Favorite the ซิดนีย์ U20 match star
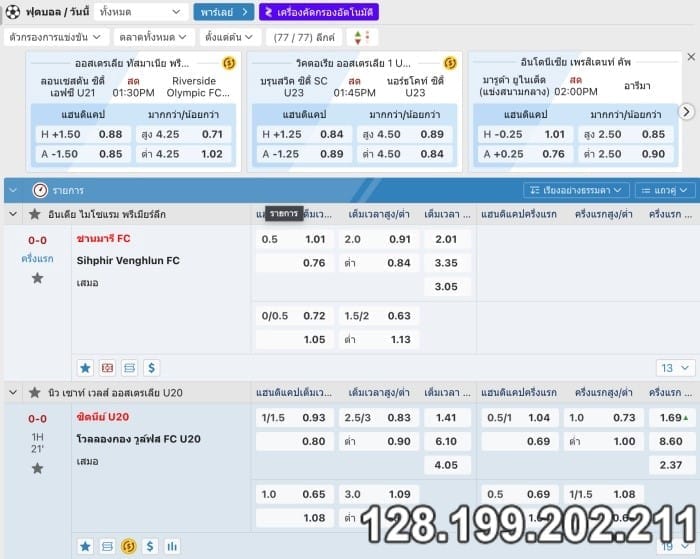The width and height of the screenshot is (700, 559). pos(38,468)
